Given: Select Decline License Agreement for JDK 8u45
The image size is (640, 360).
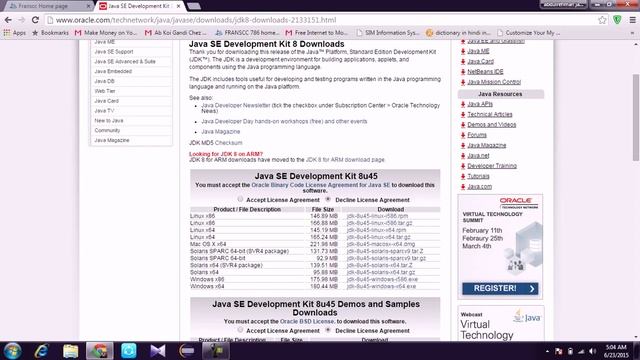Looking at the screenshot, I should click(x=328, y=199).
